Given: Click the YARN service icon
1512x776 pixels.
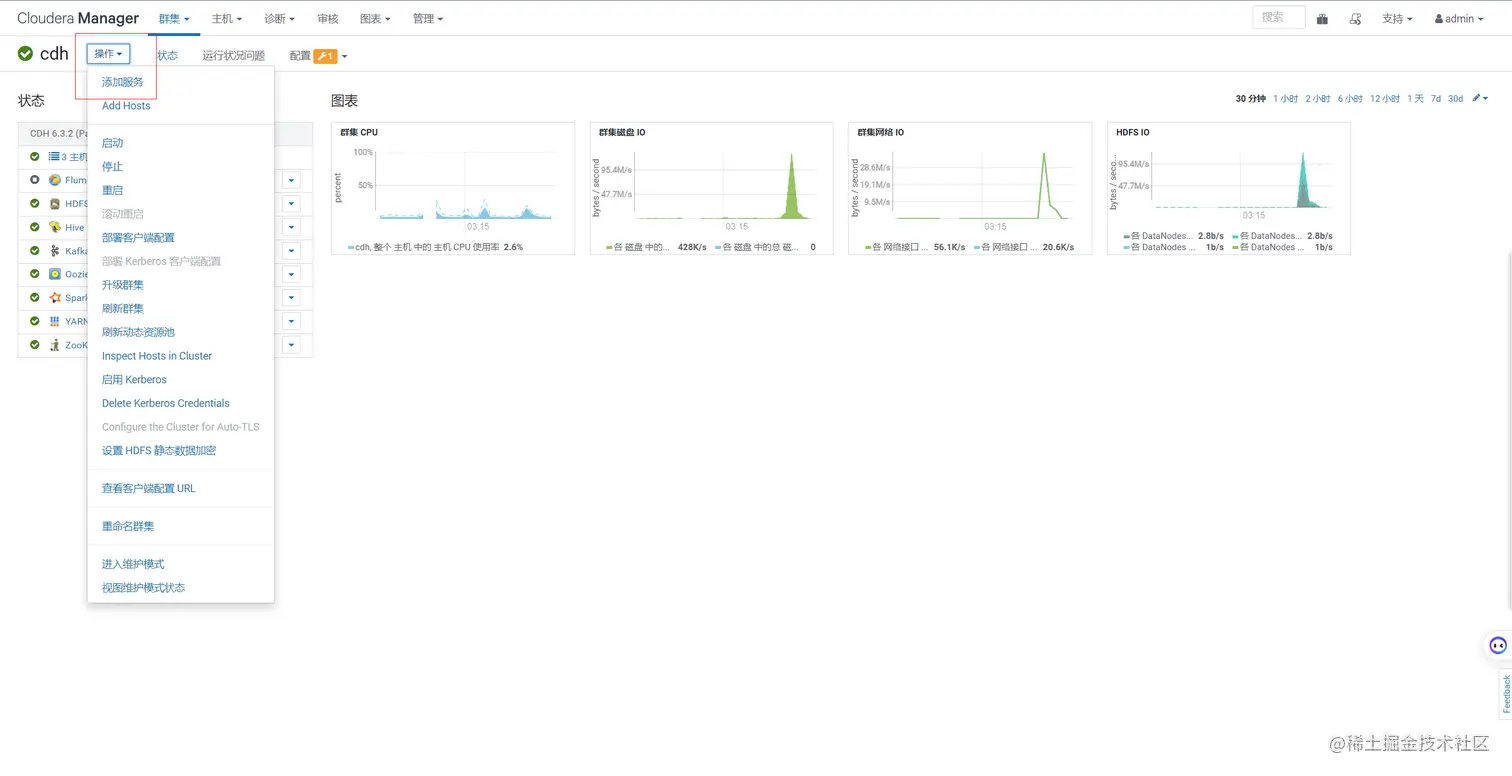Looking at the screenshot, I should 55,321.
